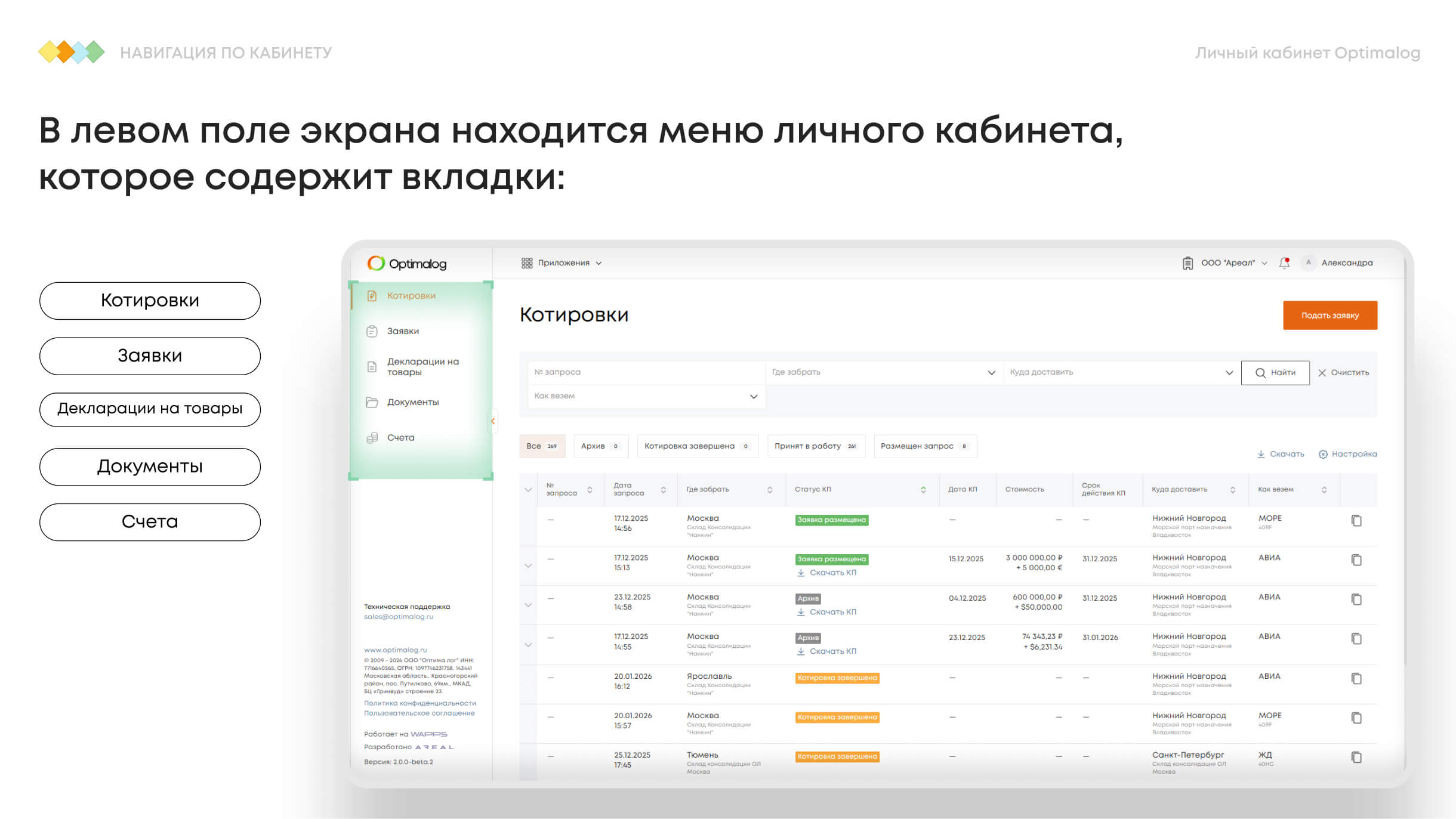Image resolution: width=1456 pixels, height=819 pixels.
Task: Click the notification bell icon
Action: click(1284, 263)
